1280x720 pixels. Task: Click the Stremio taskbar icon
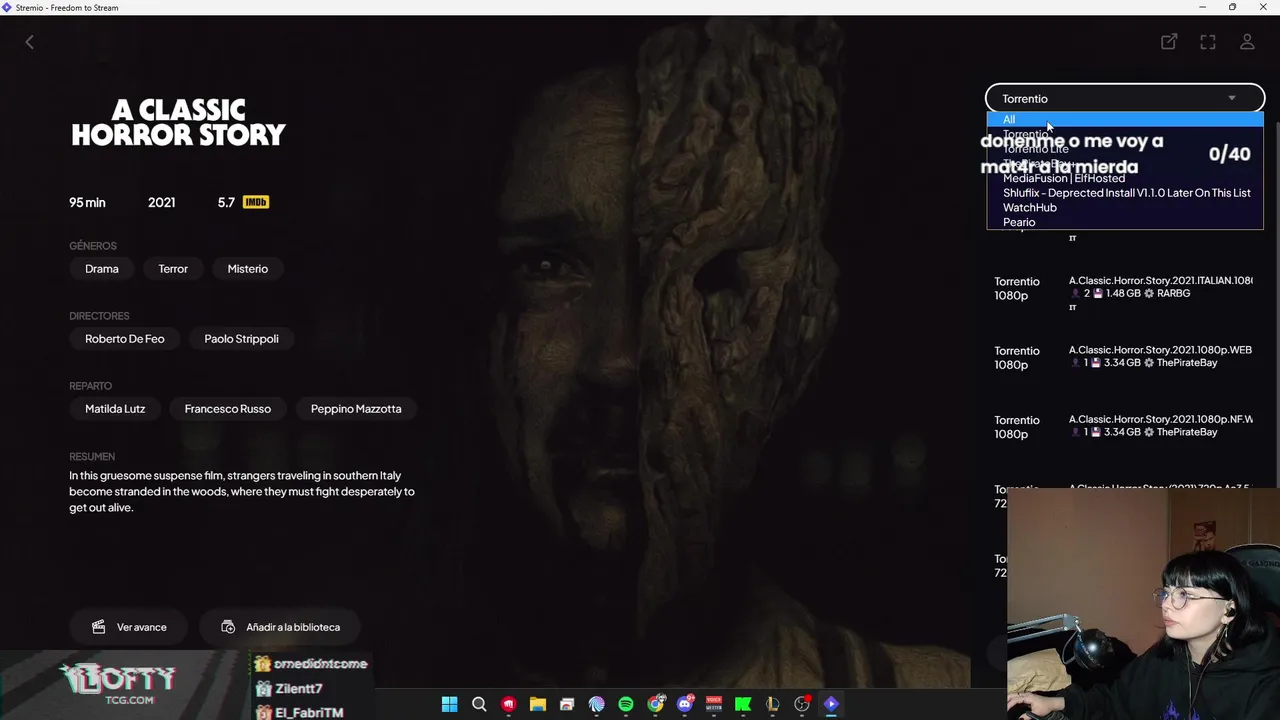(x=831, y=704)
